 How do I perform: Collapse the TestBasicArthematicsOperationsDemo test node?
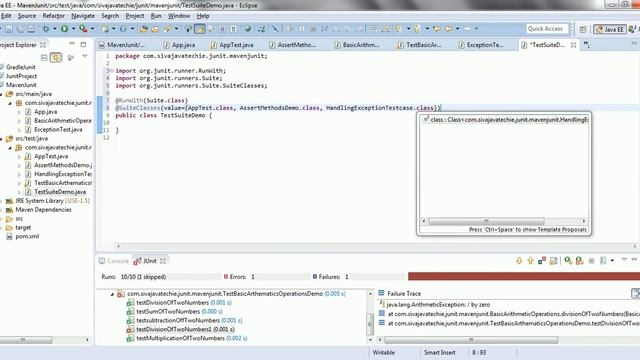tap(112, 294)
